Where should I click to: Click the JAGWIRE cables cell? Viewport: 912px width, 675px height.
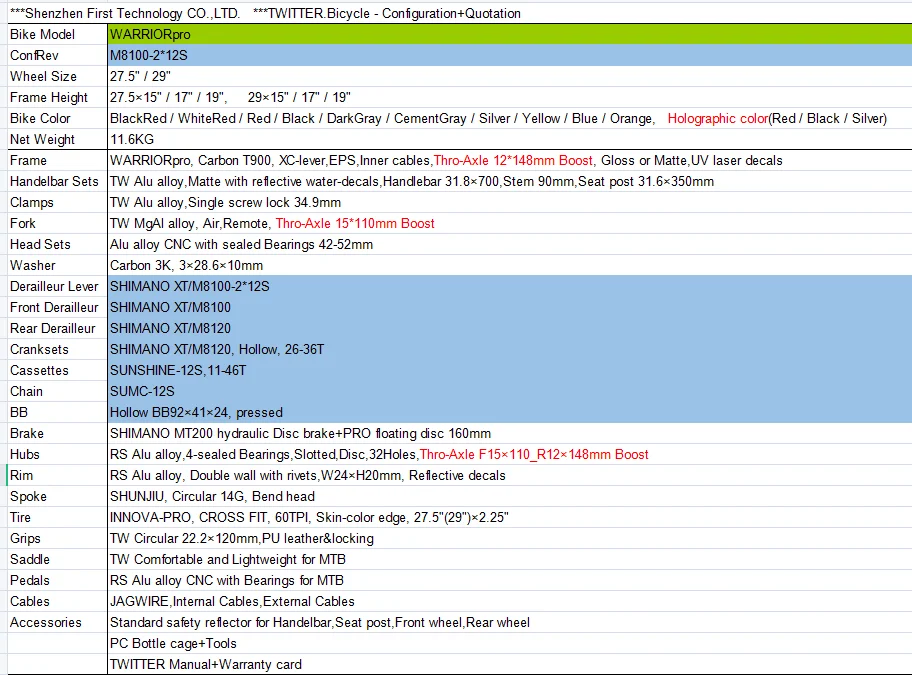pos(509,602)
